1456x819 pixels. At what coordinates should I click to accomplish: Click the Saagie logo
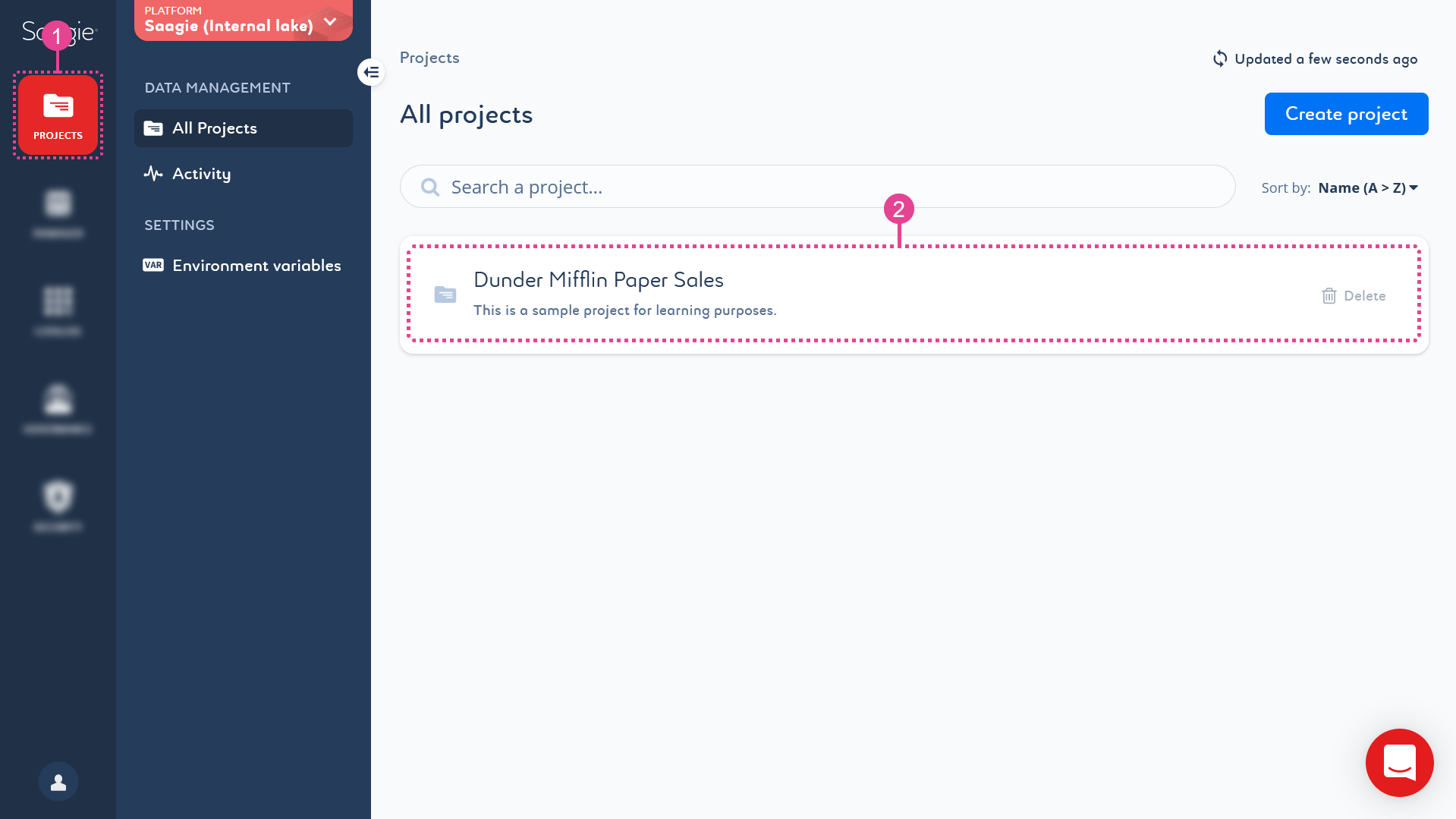[58, 32]
